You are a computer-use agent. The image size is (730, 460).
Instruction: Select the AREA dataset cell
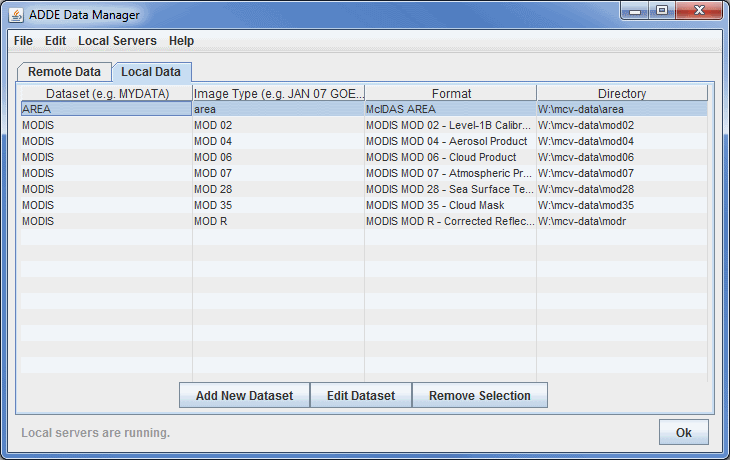click(107, 109)
